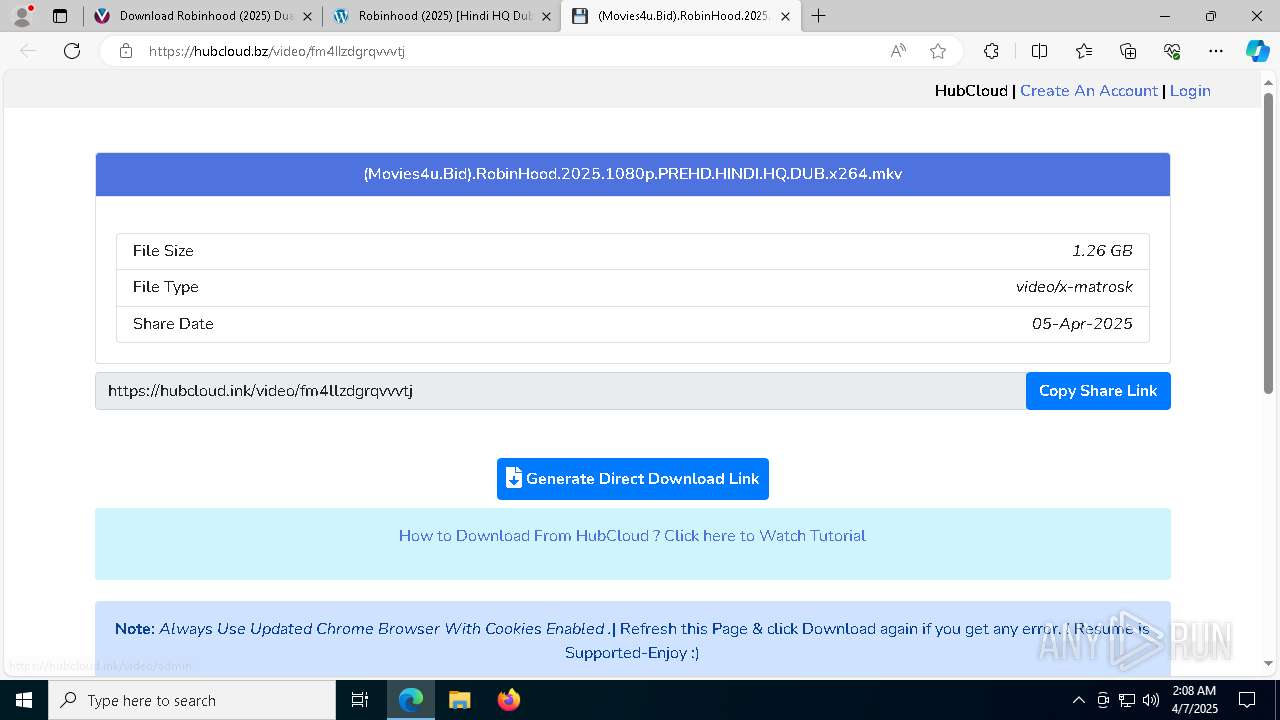Click the page vertical scrollbar thumb
The width and height of the screenshot is (1280, 720).
(1269, 243)
